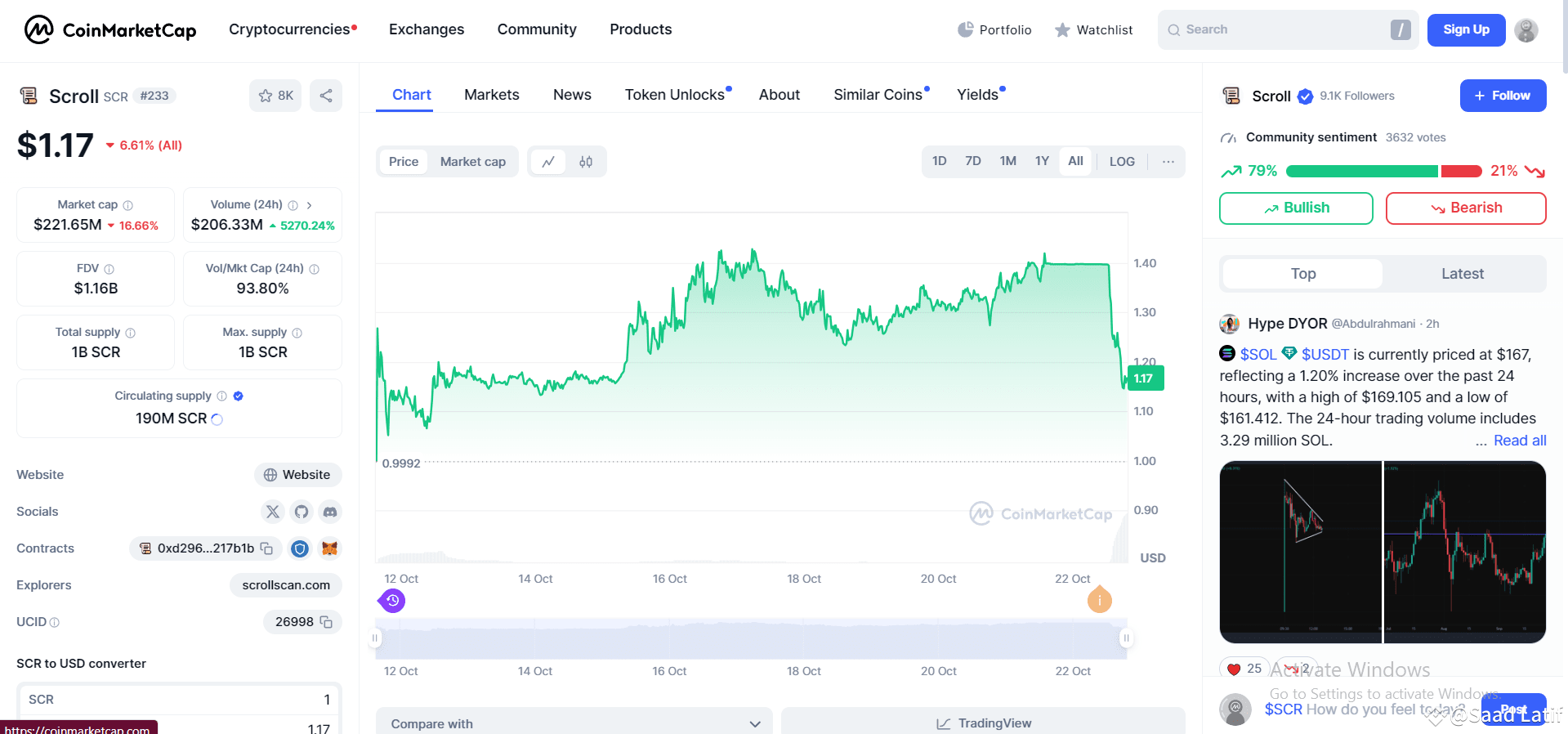Click the Circulating supply info icon
Screen dimensions: 1568x734
click(222, 396)
